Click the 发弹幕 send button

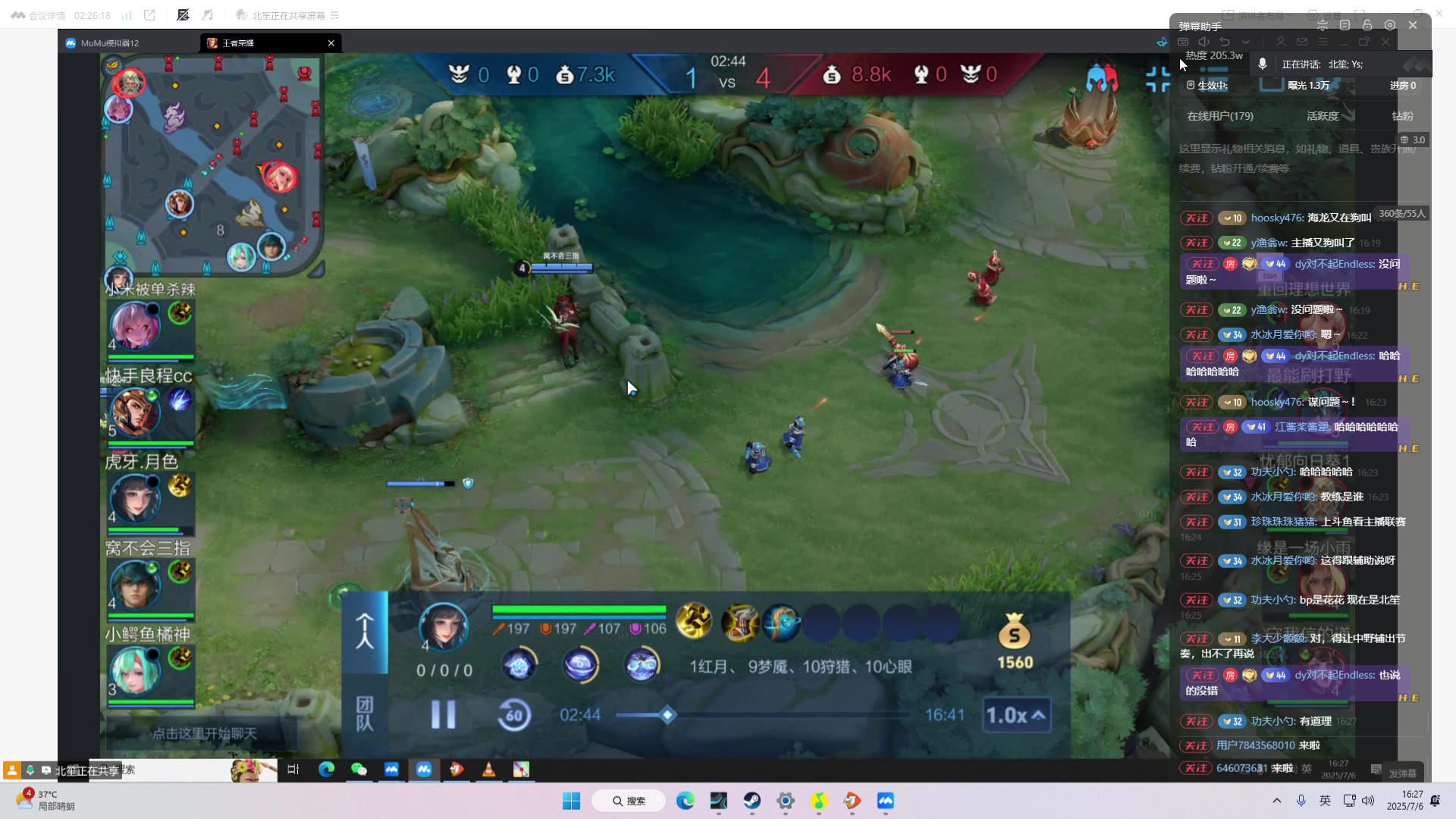click(x=1402, y=773)
